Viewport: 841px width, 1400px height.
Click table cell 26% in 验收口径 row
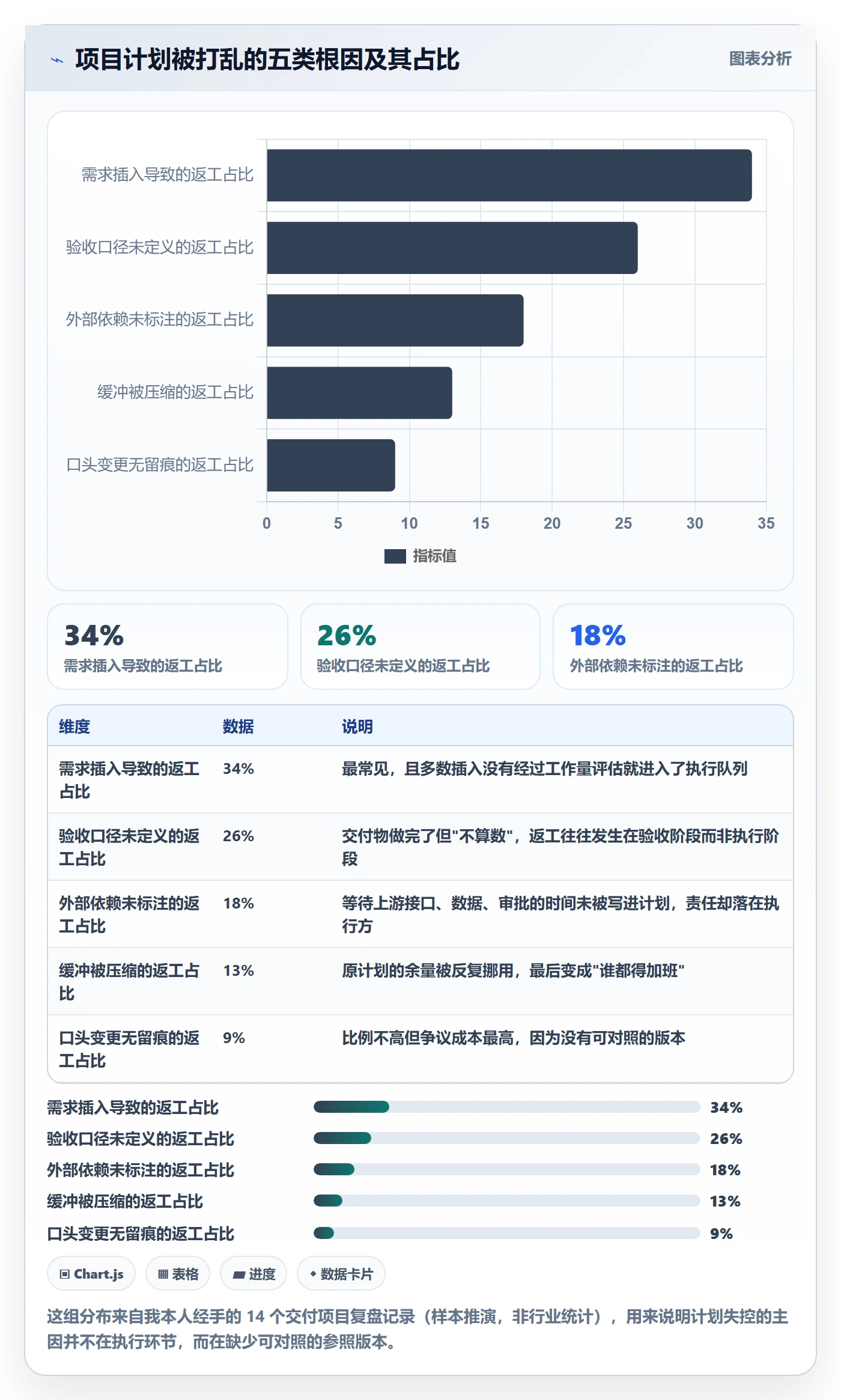238,836
